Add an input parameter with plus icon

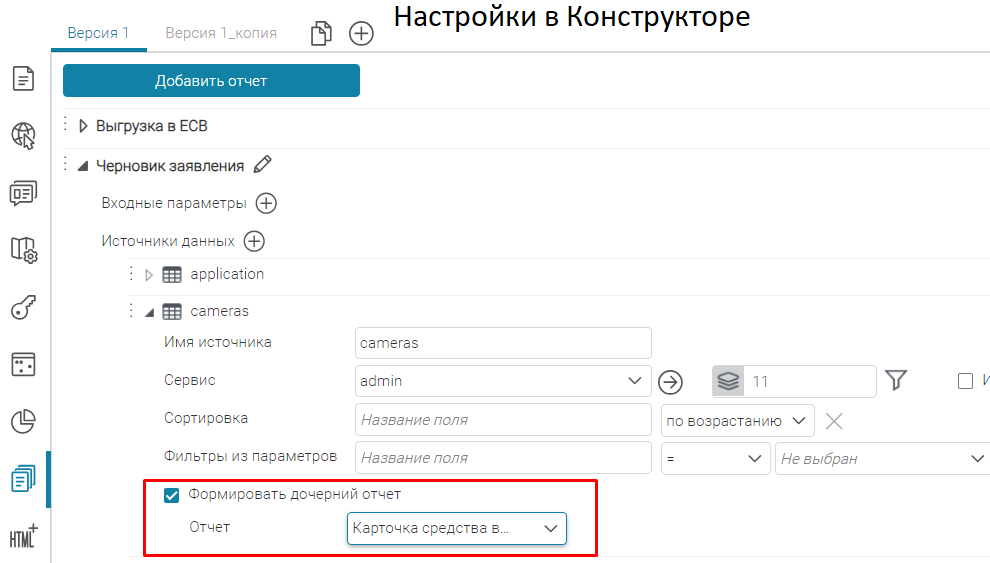click(x=266, y=203)
